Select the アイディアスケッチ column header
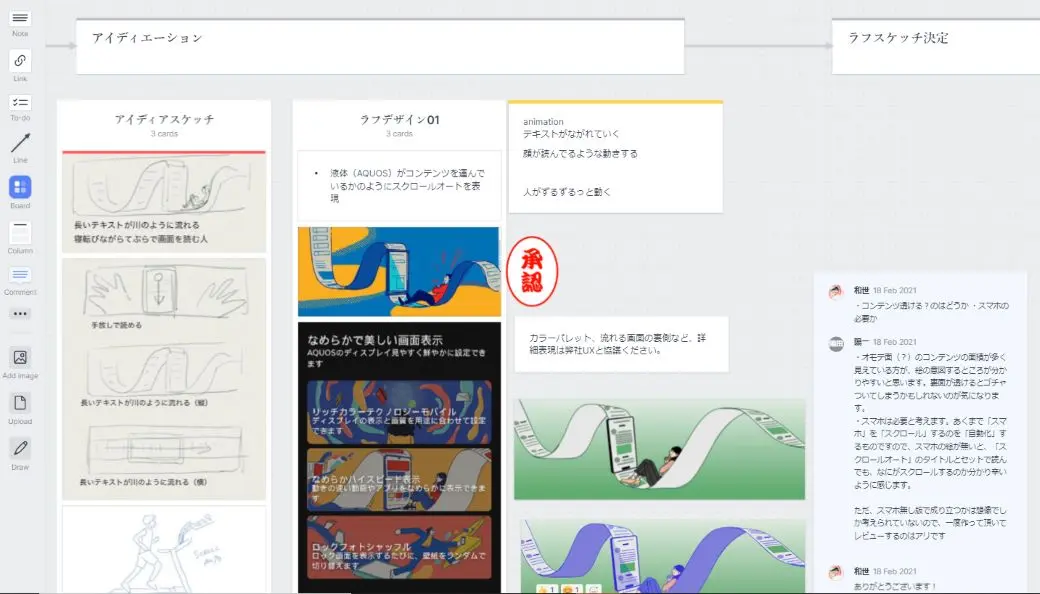The image size is (1040, 594). tap(164, 124)
